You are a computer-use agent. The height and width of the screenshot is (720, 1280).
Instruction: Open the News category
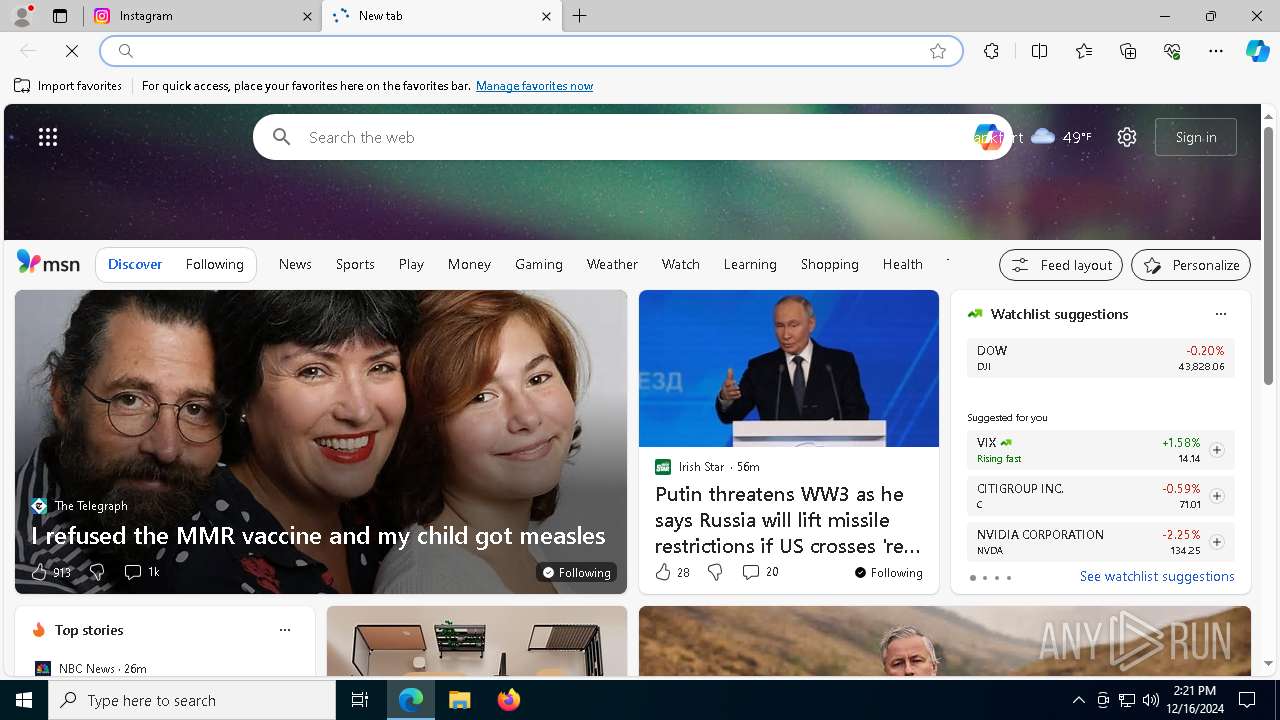[295, 264]
